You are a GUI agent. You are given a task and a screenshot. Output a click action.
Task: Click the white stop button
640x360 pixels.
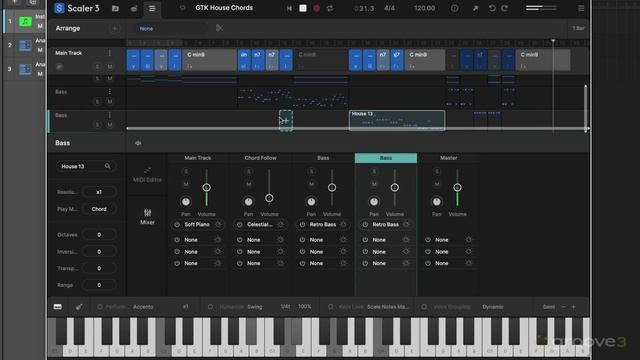(303, 8)
